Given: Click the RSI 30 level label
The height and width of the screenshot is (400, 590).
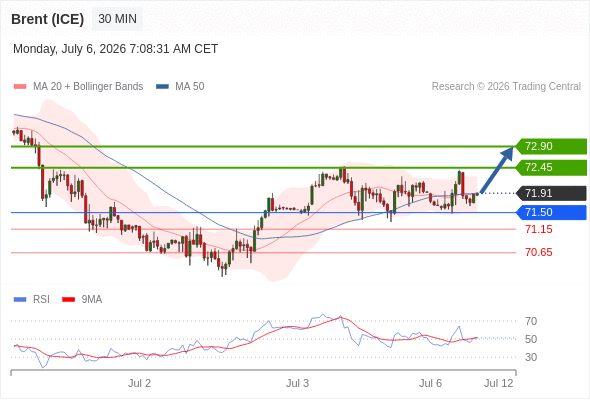Looking at the screenshot, I should tap(531, 357).
